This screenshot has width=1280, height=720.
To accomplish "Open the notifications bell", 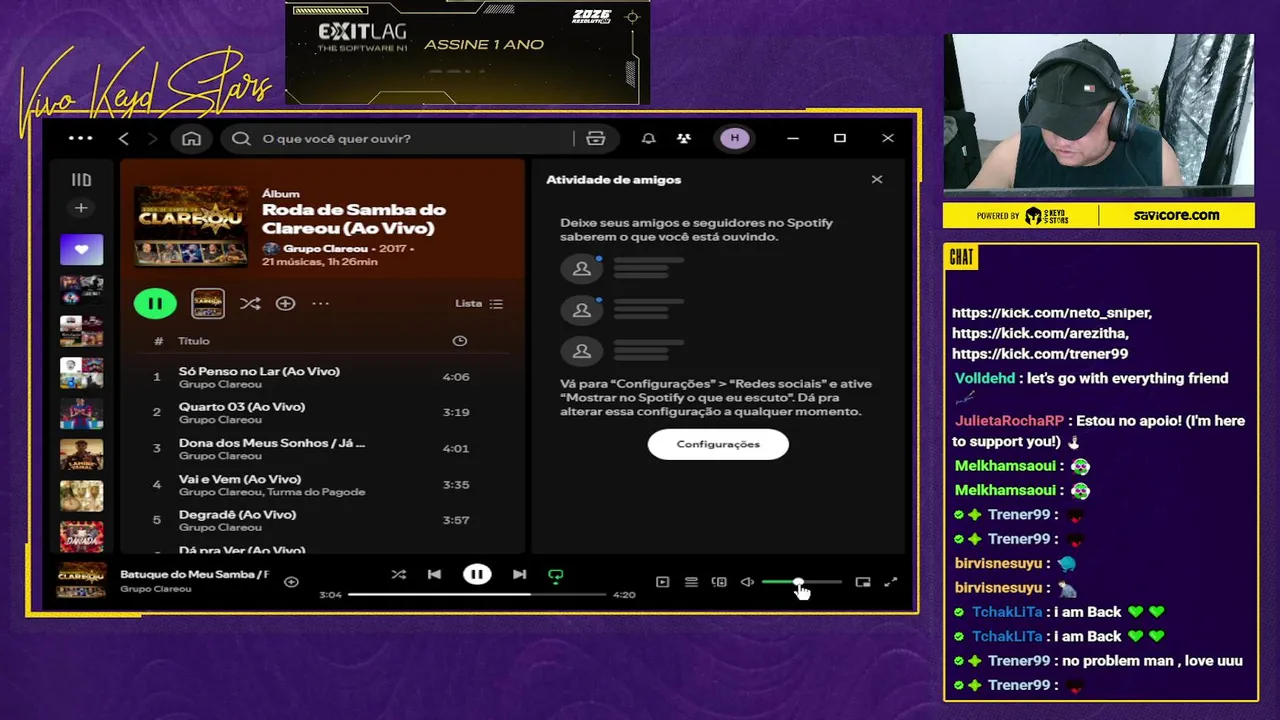I will click(649, 139).
